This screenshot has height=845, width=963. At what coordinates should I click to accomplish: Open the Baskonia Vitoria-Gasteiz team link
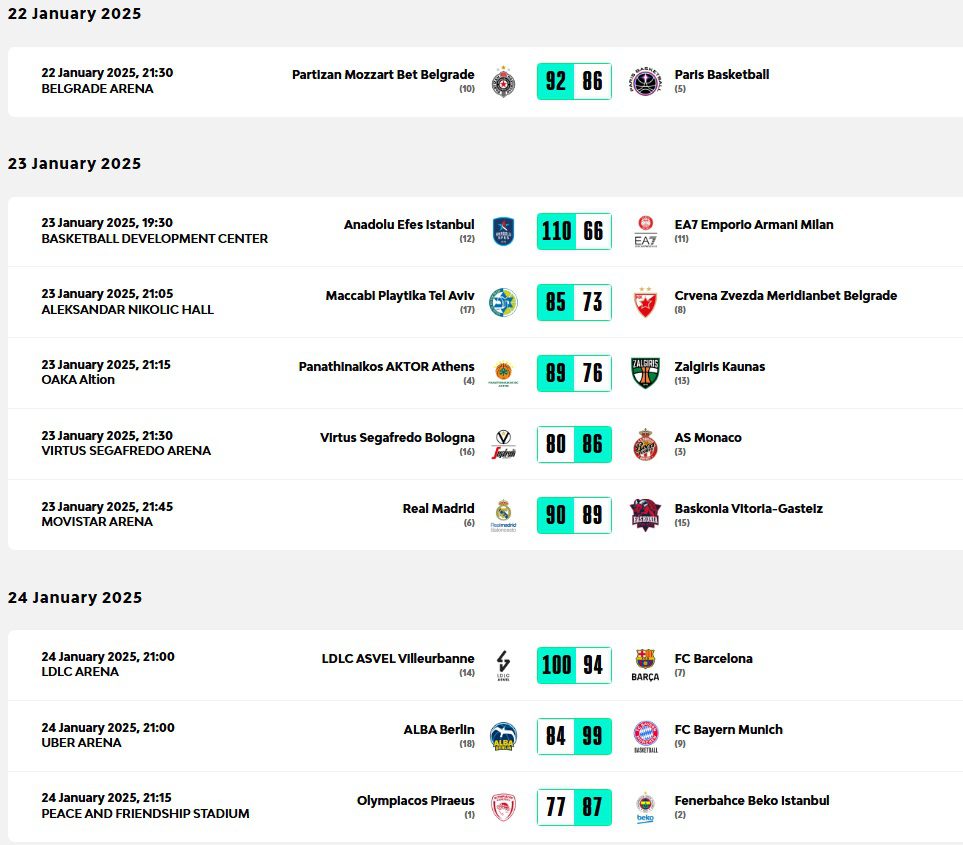748,509
